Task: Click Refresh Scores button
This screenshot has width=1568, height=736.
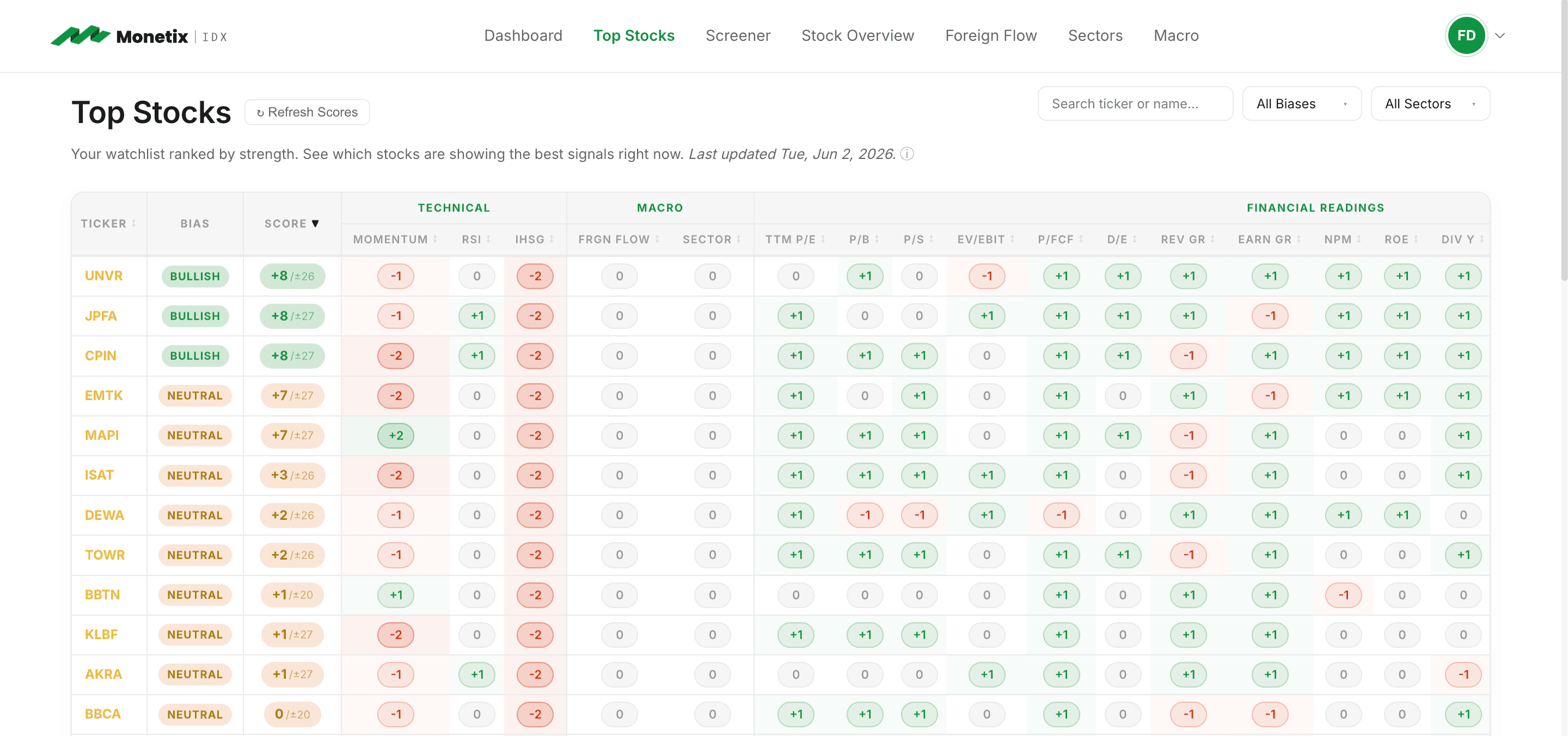Action: (x=307, y=112)
